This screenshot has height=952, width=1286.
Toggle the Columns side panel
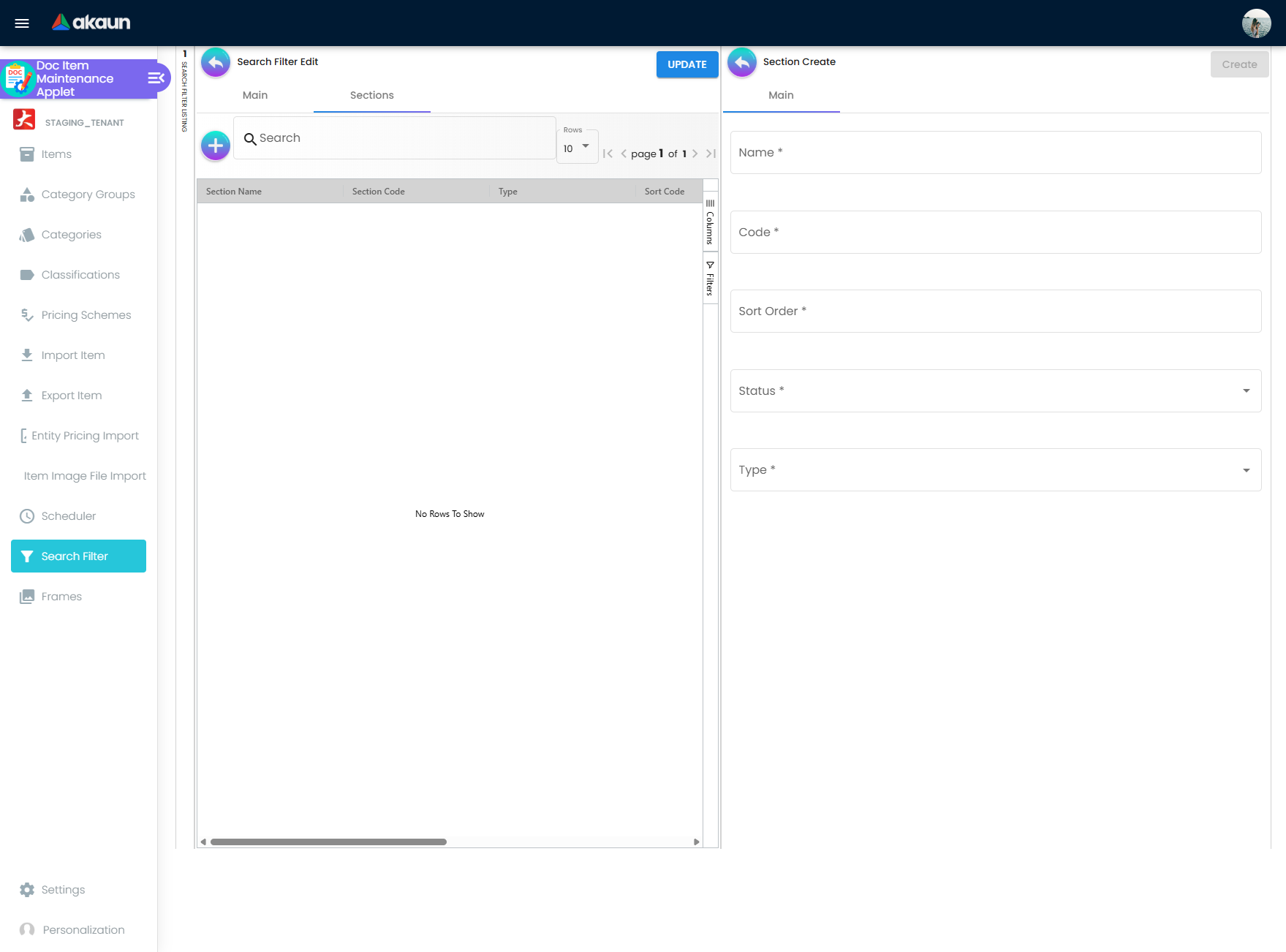click(710, 222)
